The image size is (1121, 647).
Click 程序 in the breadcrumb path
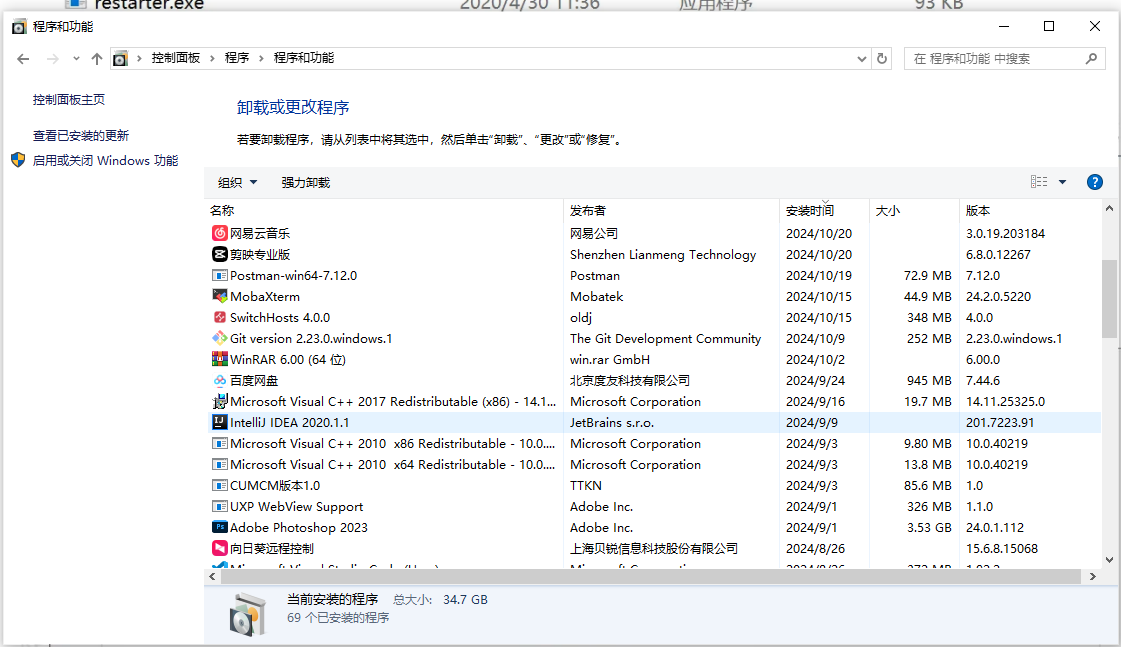pyautogui.click(x=237, y=58)
